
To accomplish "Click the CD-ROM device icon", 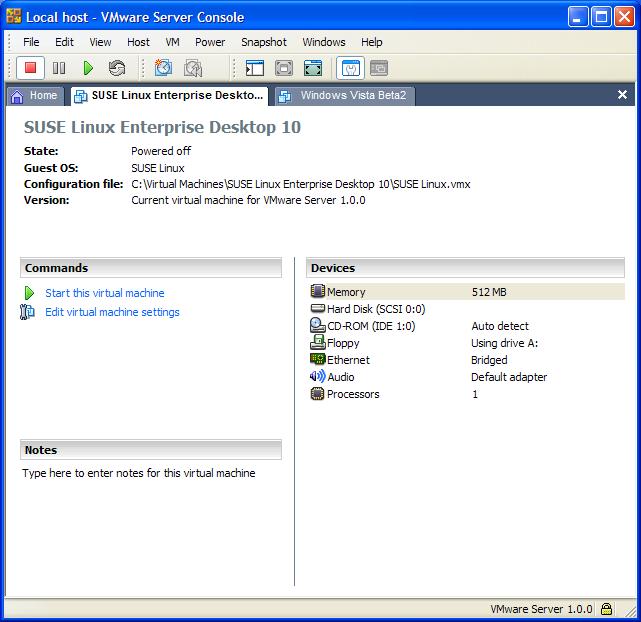I will [318, 325].
